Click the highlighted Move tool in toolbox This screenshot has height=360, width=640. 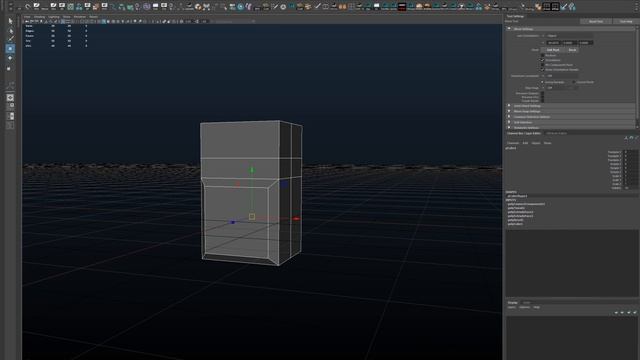(10, 49)
